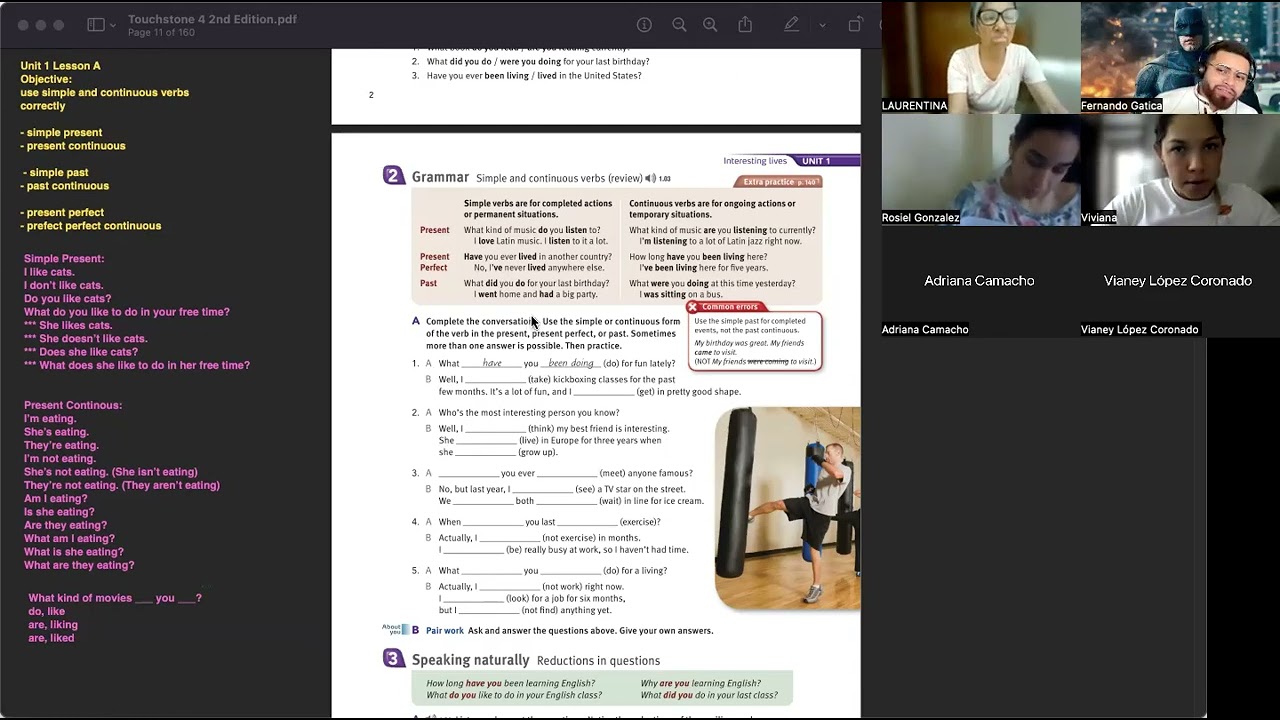Screen dimensions: 1280x720
Task: Click the 'Speaking naturally' section heading
Action: 470,660
